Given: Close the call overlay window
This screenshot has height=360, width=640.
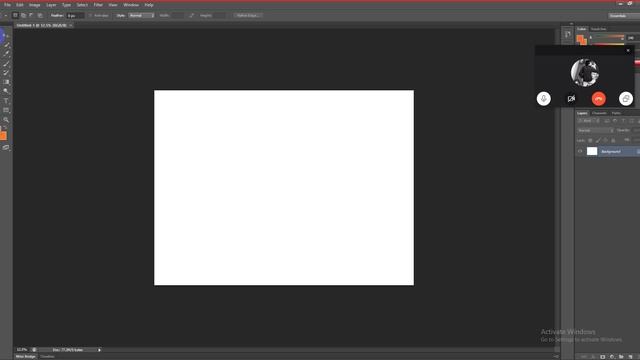Looking at the screenshot, I should point(628,51).
